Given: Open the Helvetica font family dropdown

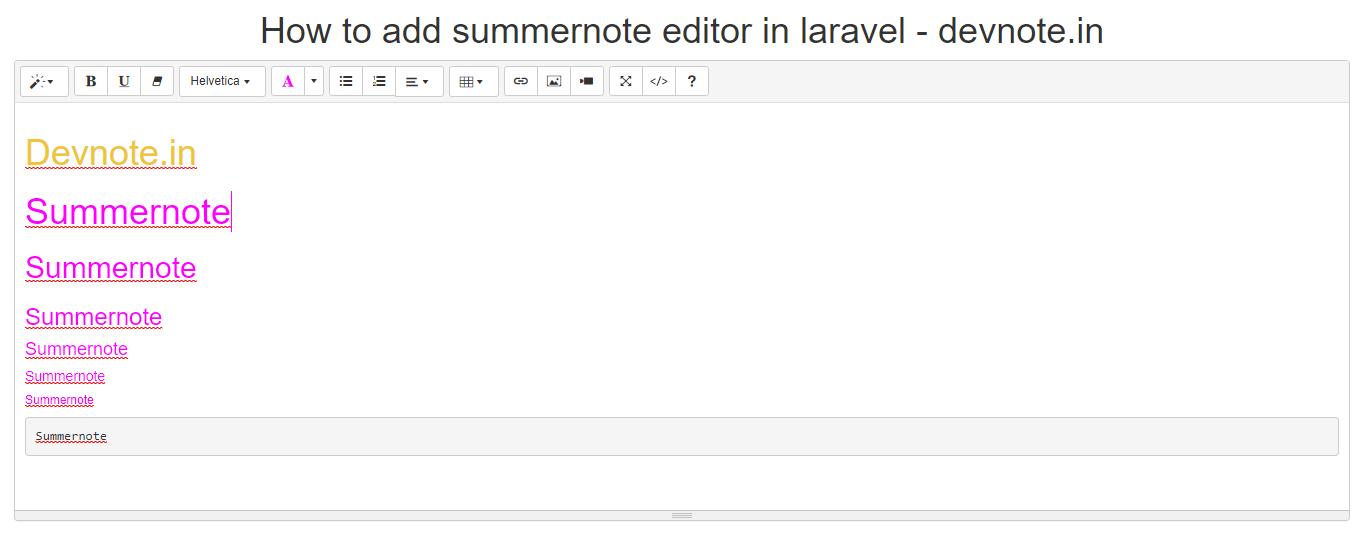Looking at the screenshot, I should (x=222, y=81).
